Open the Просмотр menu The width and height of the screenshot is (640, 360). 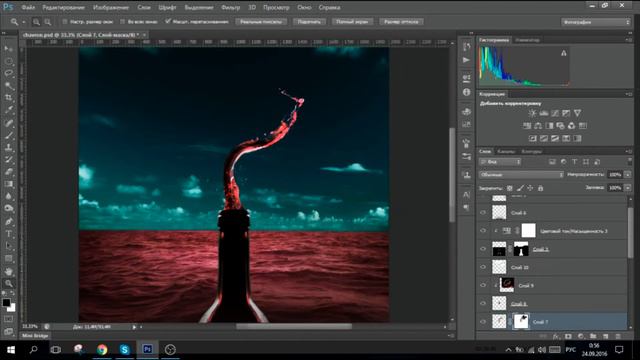tap(276, 7)
